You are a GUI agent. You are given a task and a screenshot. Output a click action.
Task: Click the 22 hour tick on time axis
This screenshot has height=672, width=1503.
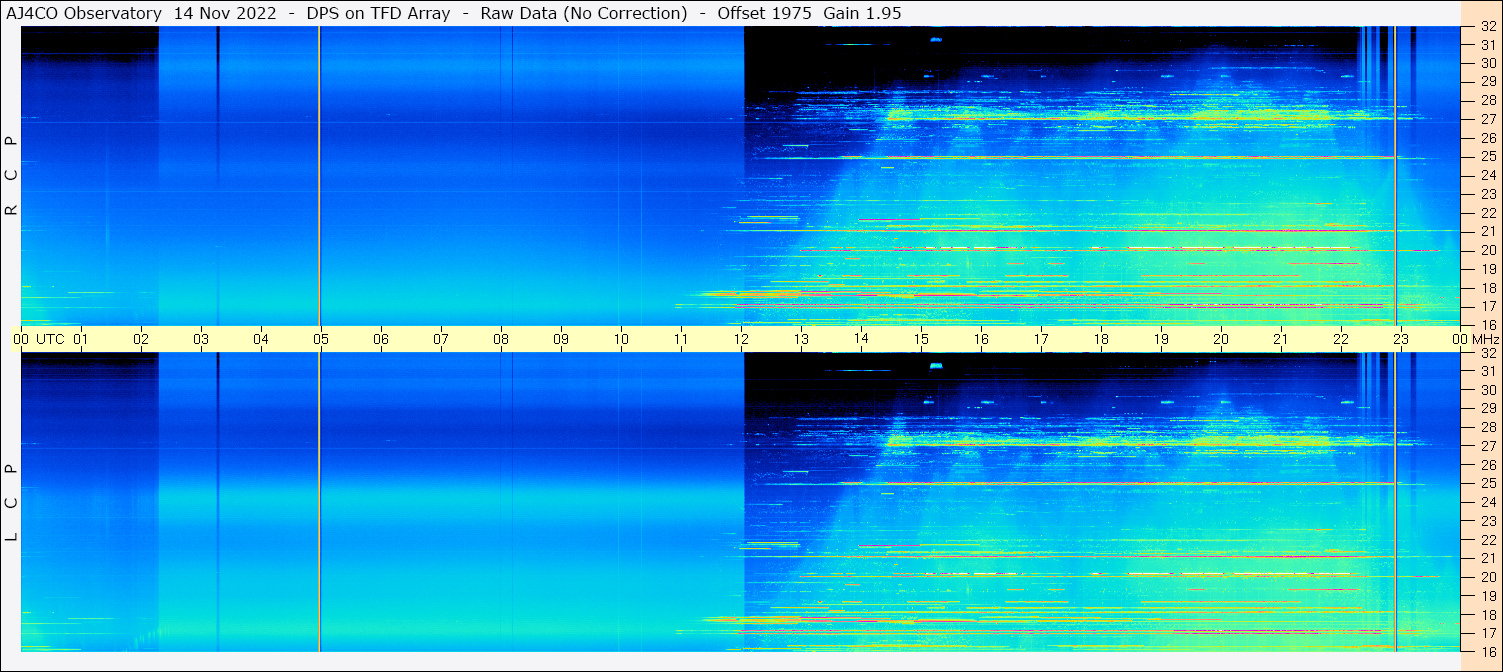[x=1341, y=339]
